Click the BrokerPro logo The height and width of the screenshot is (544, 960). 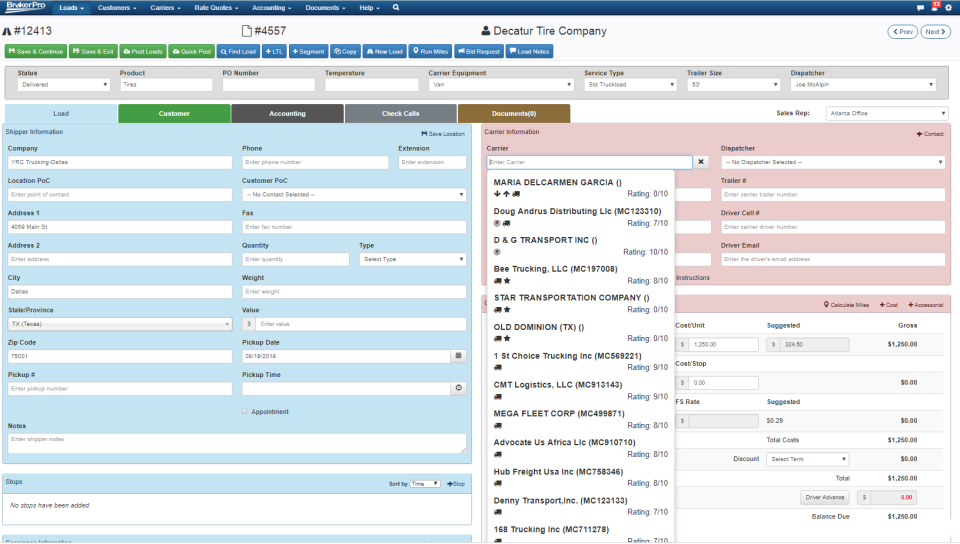click(x=26, y=7)
